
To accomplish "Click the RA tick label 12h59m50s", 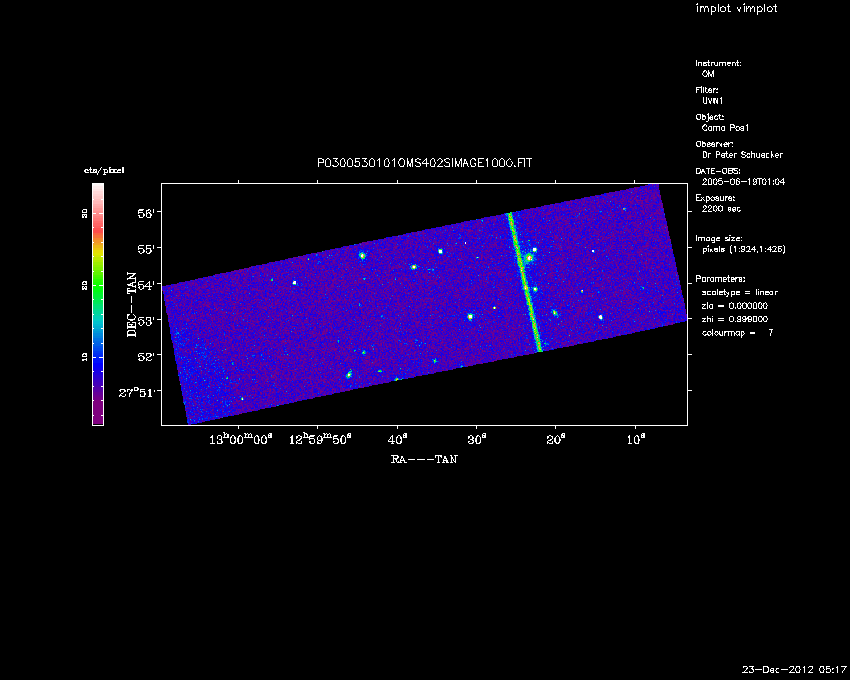I will pyautogui.click(x=320, y=439).
